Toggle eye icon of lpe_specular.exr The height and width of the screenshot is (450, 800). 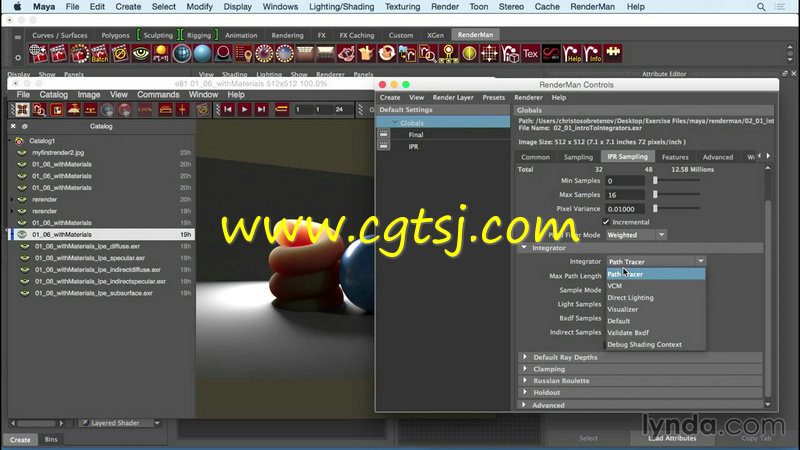tap(24, 258)
